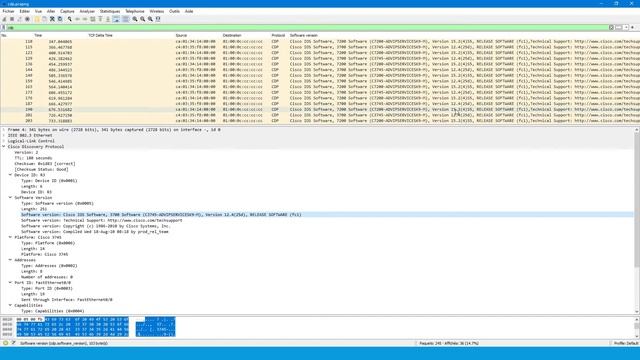640x360 pixels.
Task: Open the display filter bookmark icon
Action: coord(3,27)
